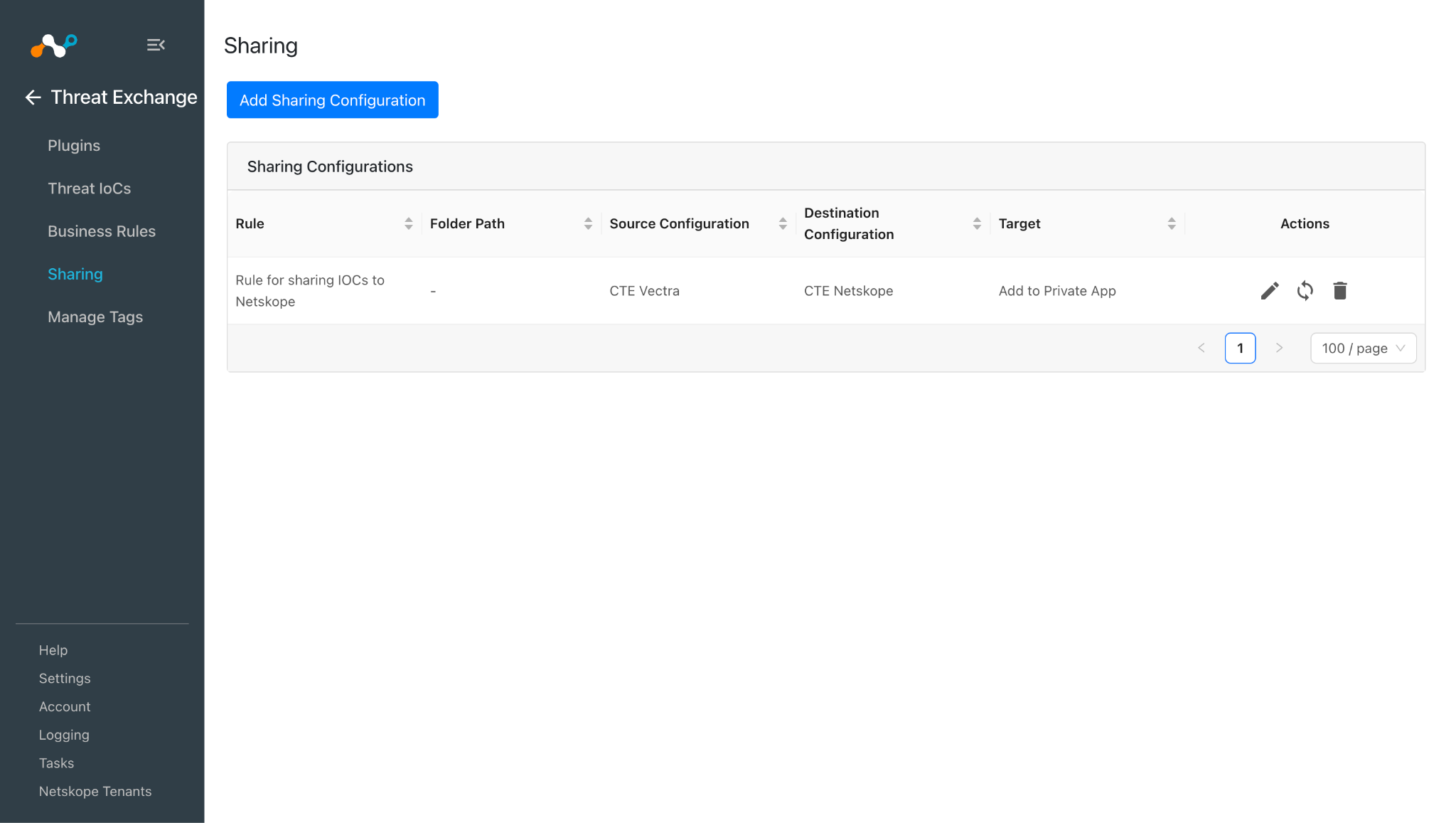Click the Sharing Configurations panel title
The width and height of the screenshot is (1456, 823).
[330, 166]
